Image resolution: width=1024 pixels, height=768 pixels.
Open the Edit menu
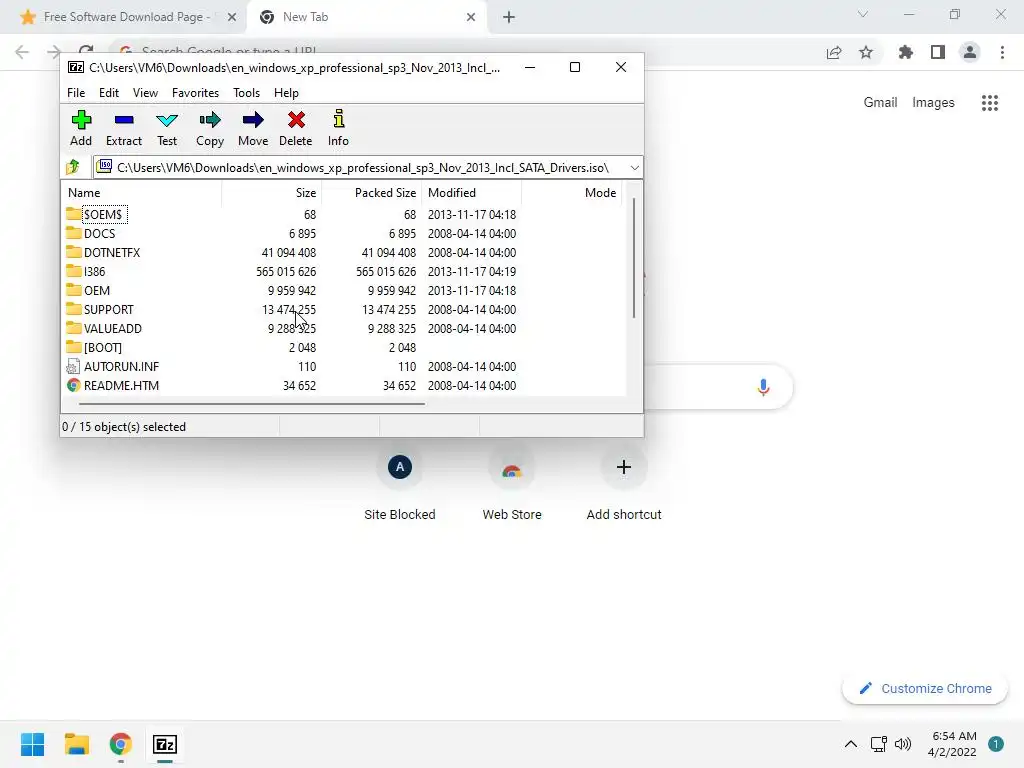click(x=108, y=93)
